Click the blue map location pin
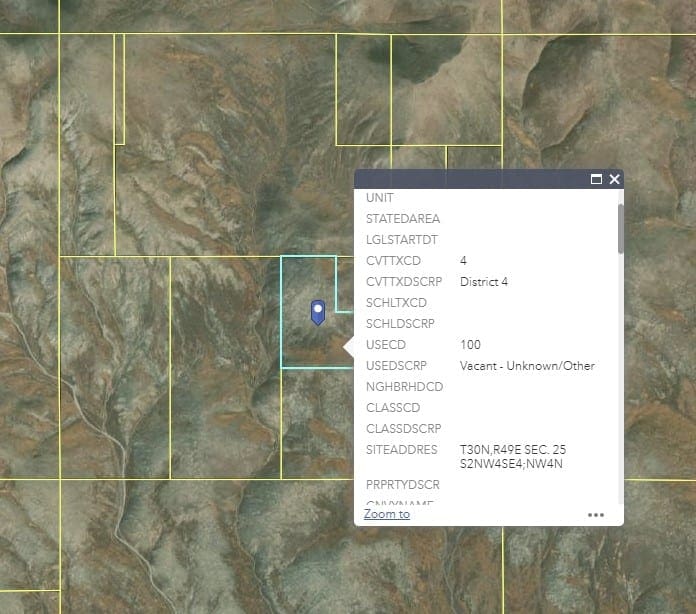Screen dimensions: 696x614 (318, 313)
